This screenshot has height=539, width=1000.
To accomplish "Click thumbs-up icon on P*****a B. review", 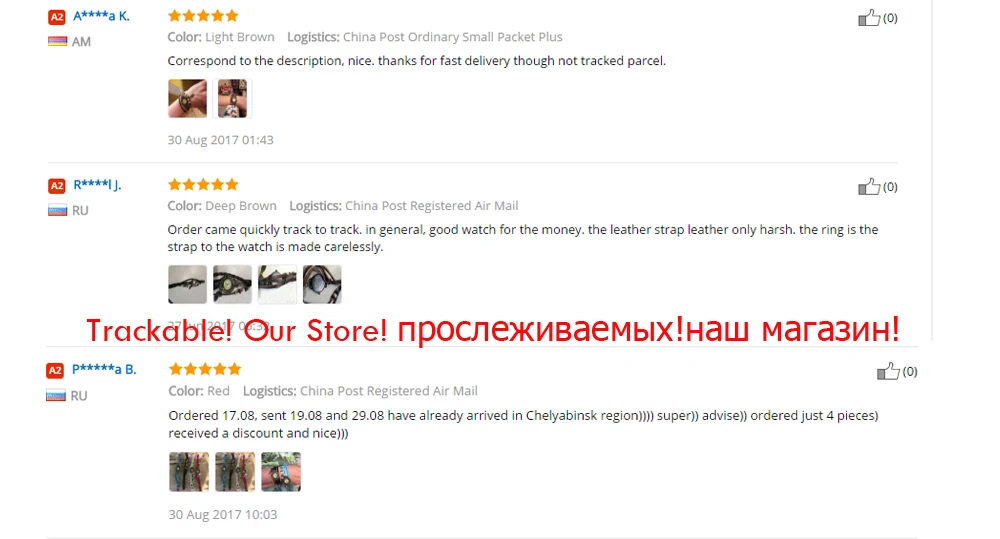I will coord(888,371).
